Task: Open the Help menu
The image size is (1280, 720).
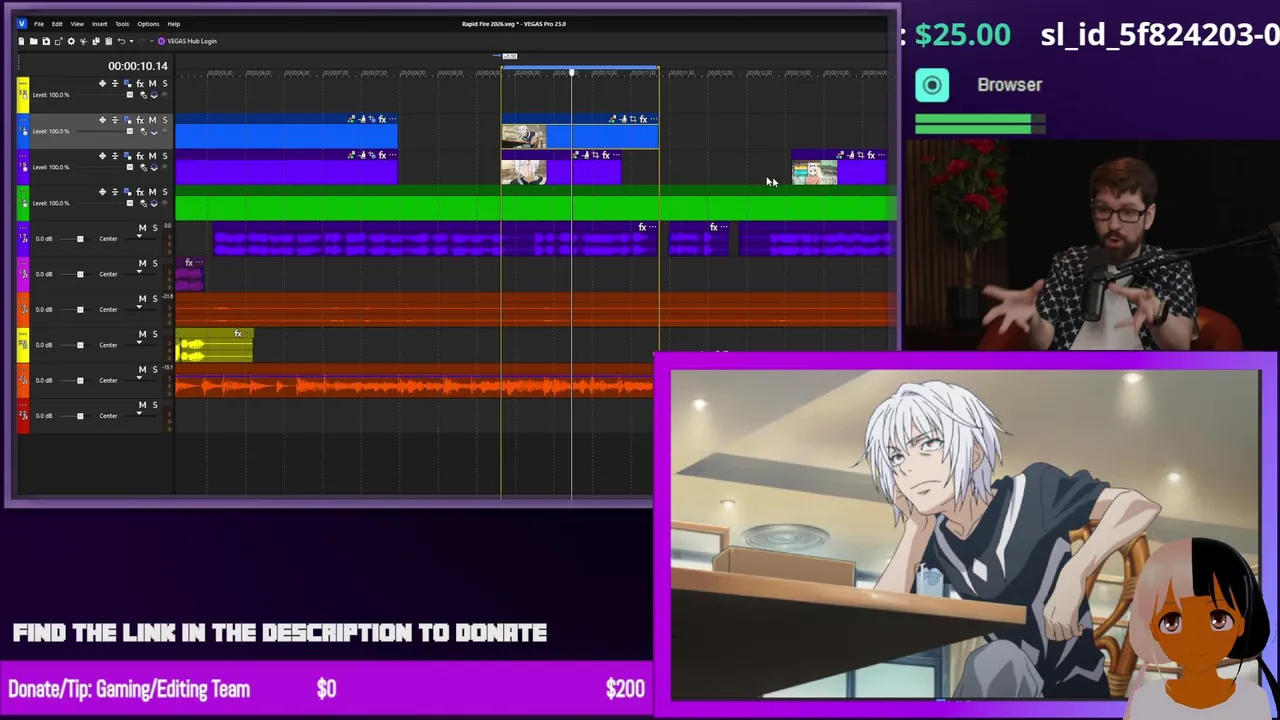Action: pyautogui.click(x=174, y=23)
